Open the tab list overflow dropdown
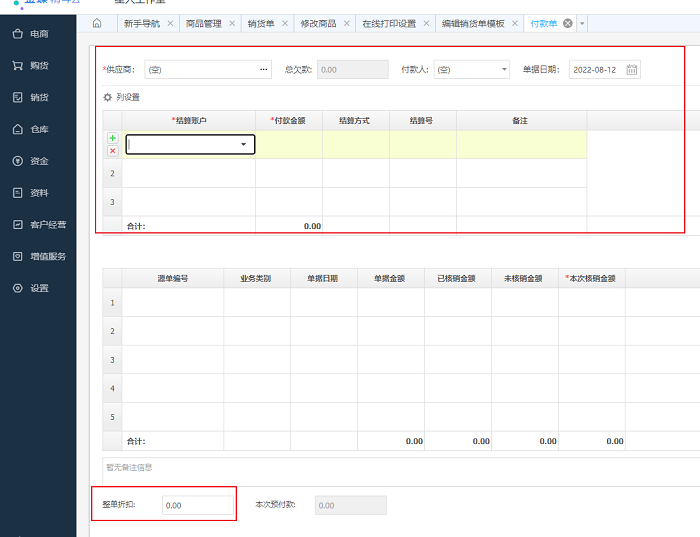This screenshot has height=537, width=700. (582, 23)
